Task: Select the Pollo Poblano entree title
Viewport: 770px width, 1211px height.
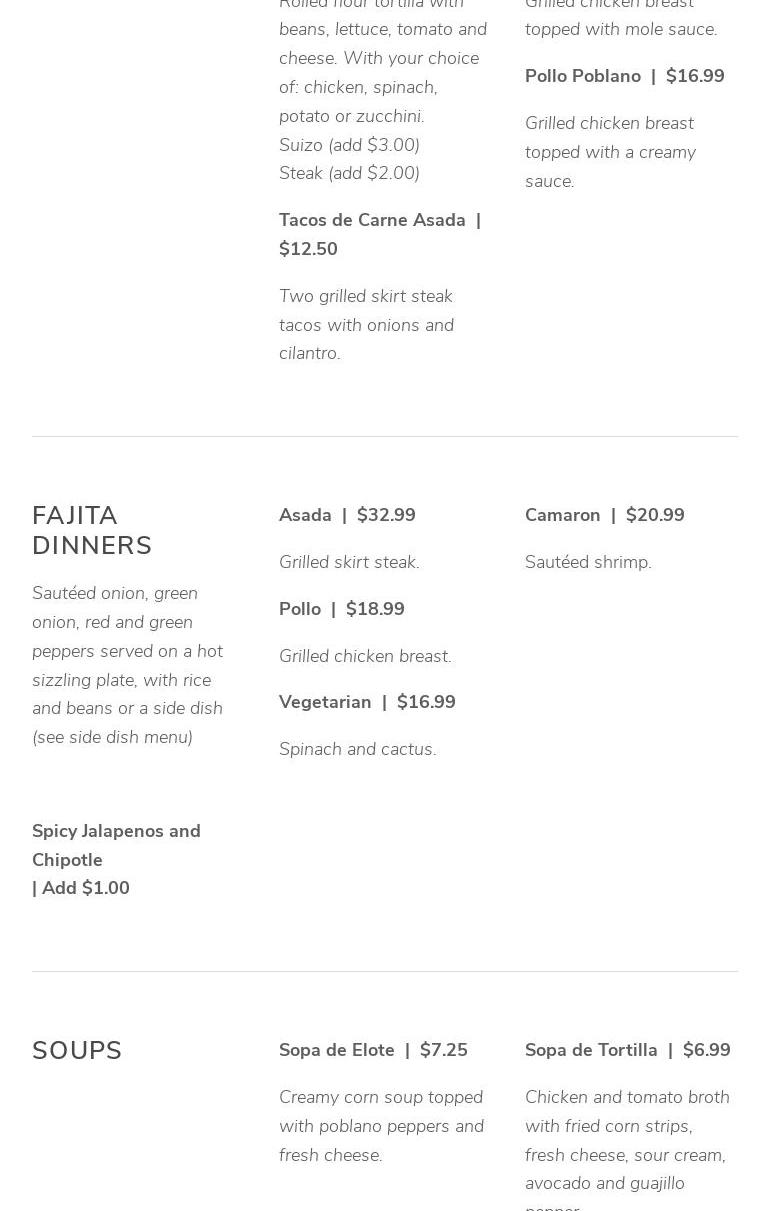Action: tap(624, 76)
